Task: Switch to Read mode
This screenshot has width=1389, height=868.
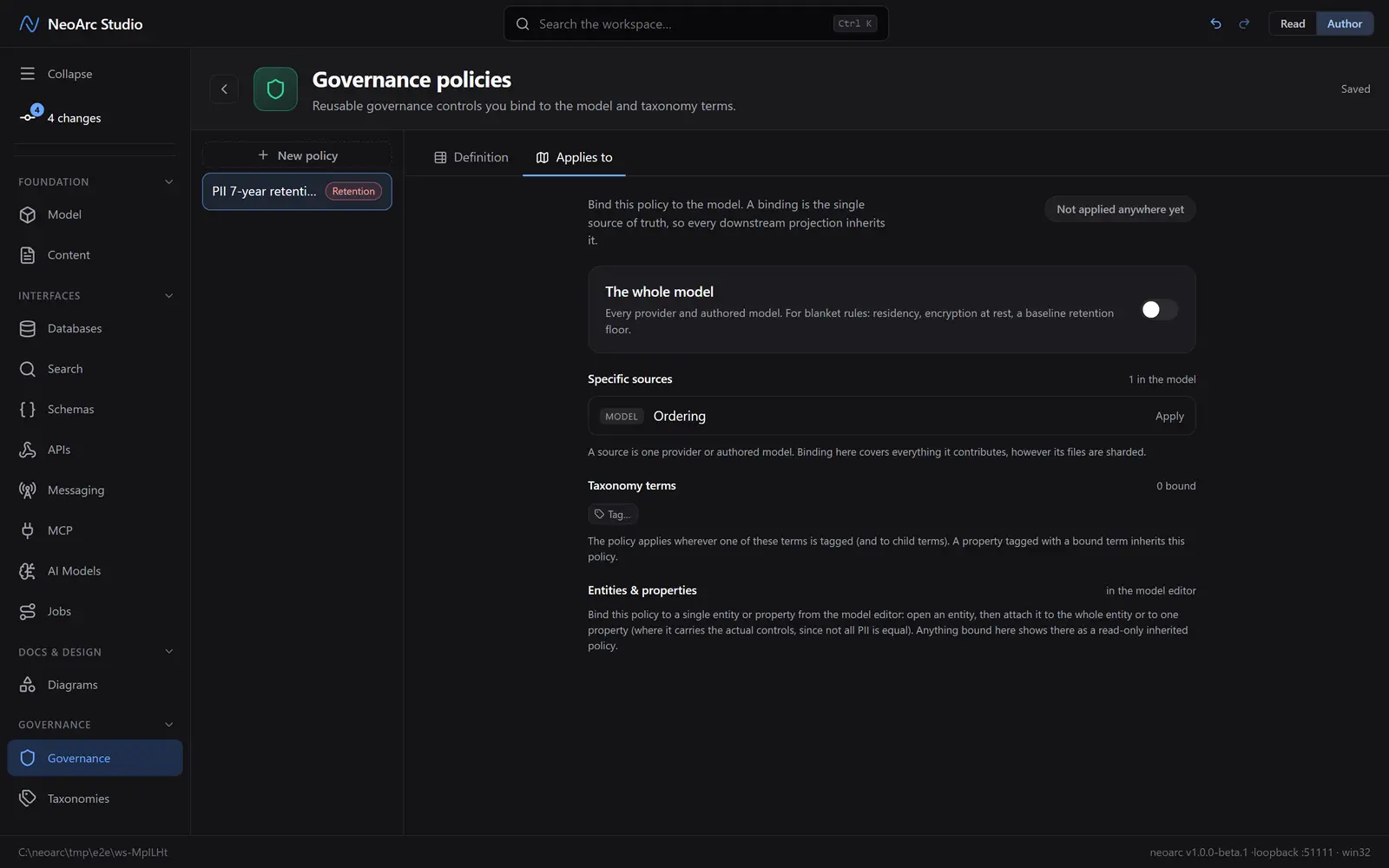Action: click(1293, 23)
